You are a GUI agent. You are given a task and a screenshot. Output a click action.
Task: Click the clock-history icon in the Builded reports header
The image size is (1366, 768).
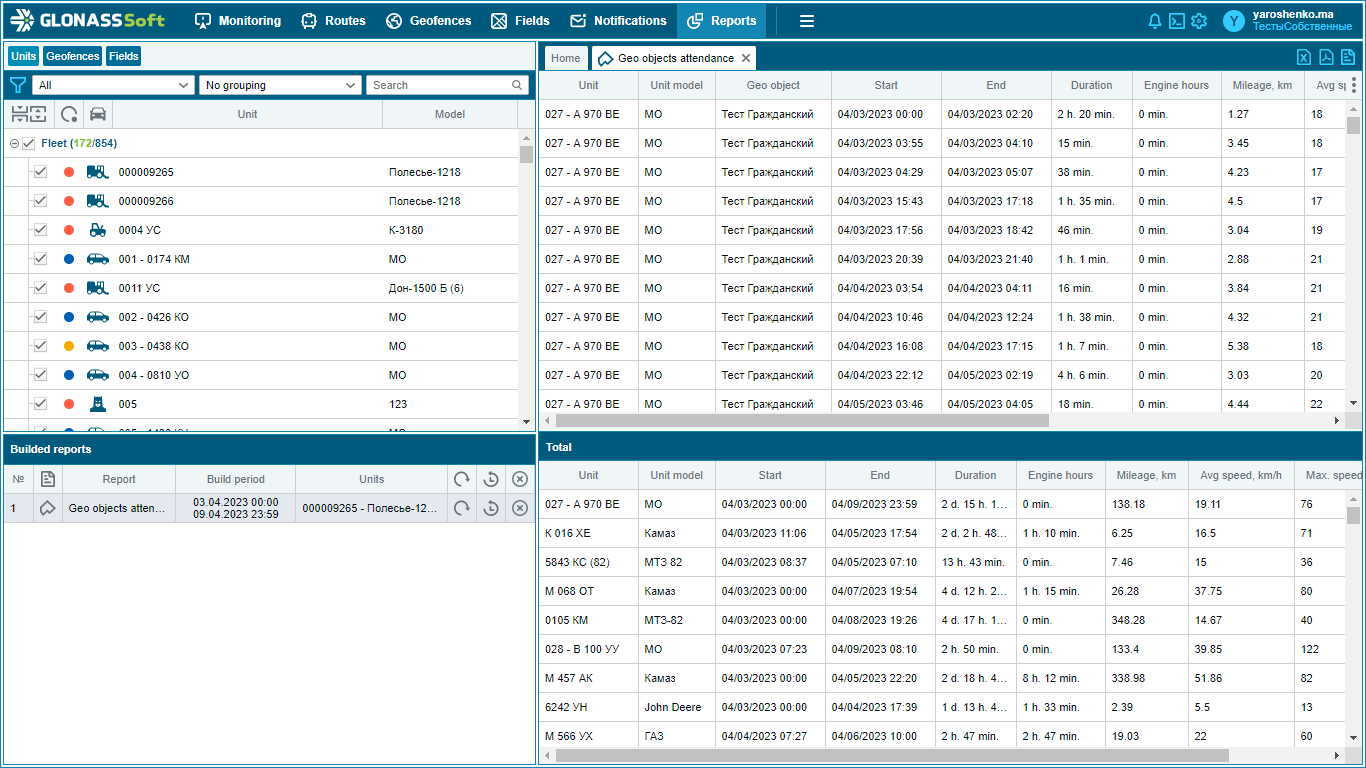[491, 479]
